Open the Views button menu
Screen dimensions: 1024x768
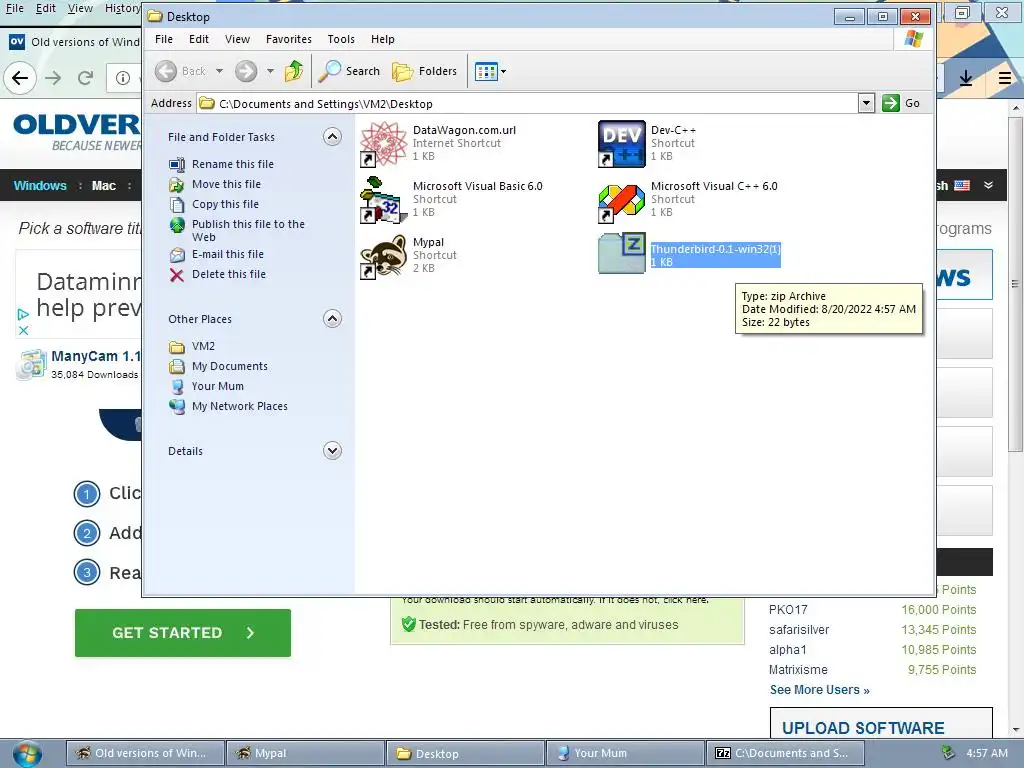point(490,71)
